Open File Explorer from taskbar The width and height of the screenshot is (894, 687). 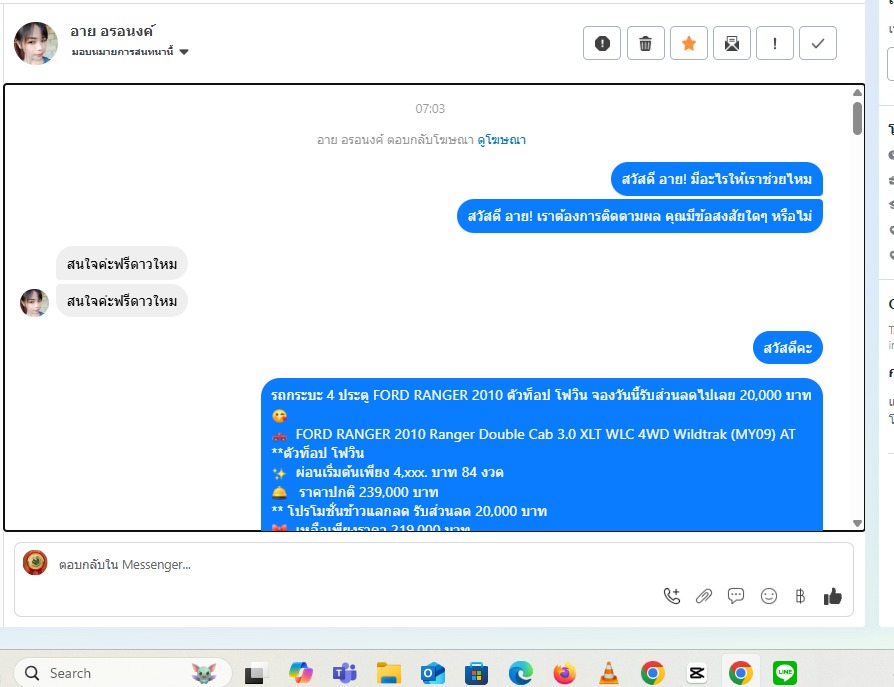[389, 673]
